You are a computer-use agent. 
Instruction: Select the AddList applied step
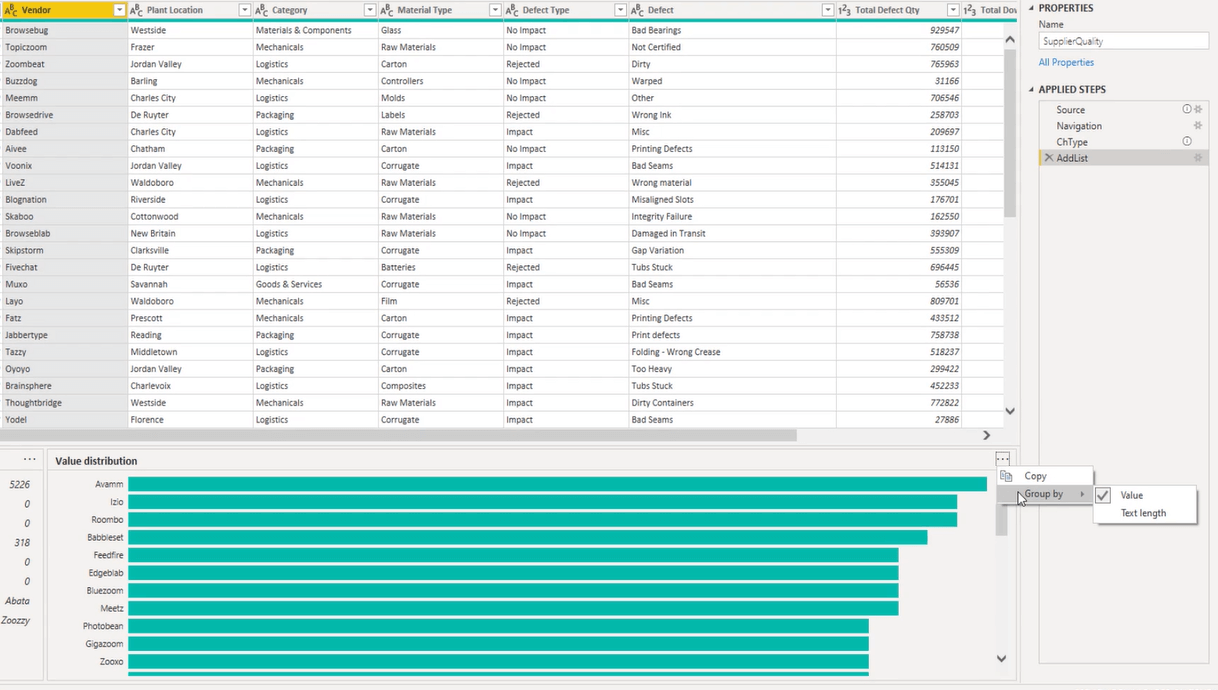pyautogui.click(x=1123, y=158)
